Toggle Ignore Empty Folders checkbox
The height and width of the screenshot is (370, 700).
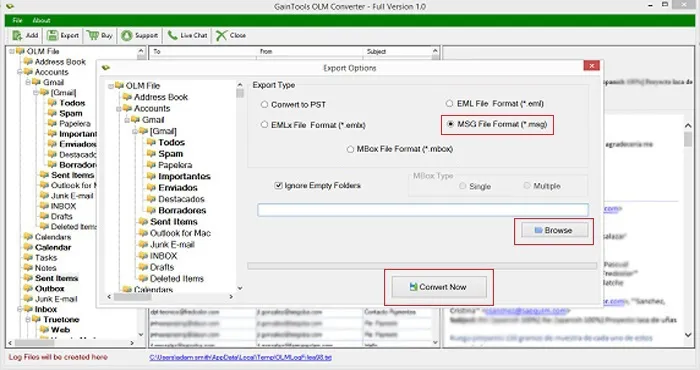[279, 185]
